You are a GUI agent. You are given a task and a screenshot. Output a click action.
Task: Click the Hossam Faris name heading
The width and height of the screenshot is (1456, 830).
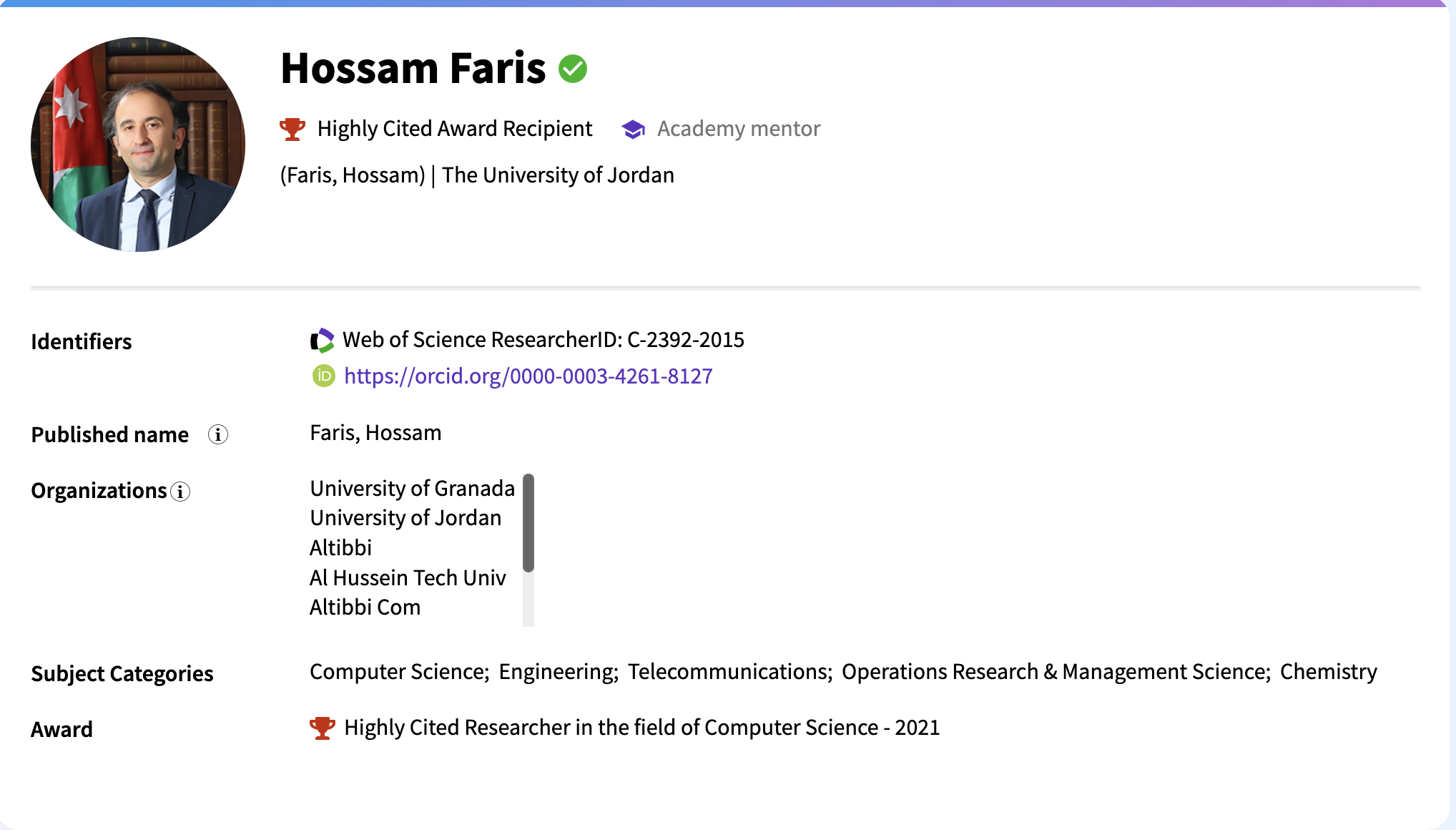click(413, 69)
